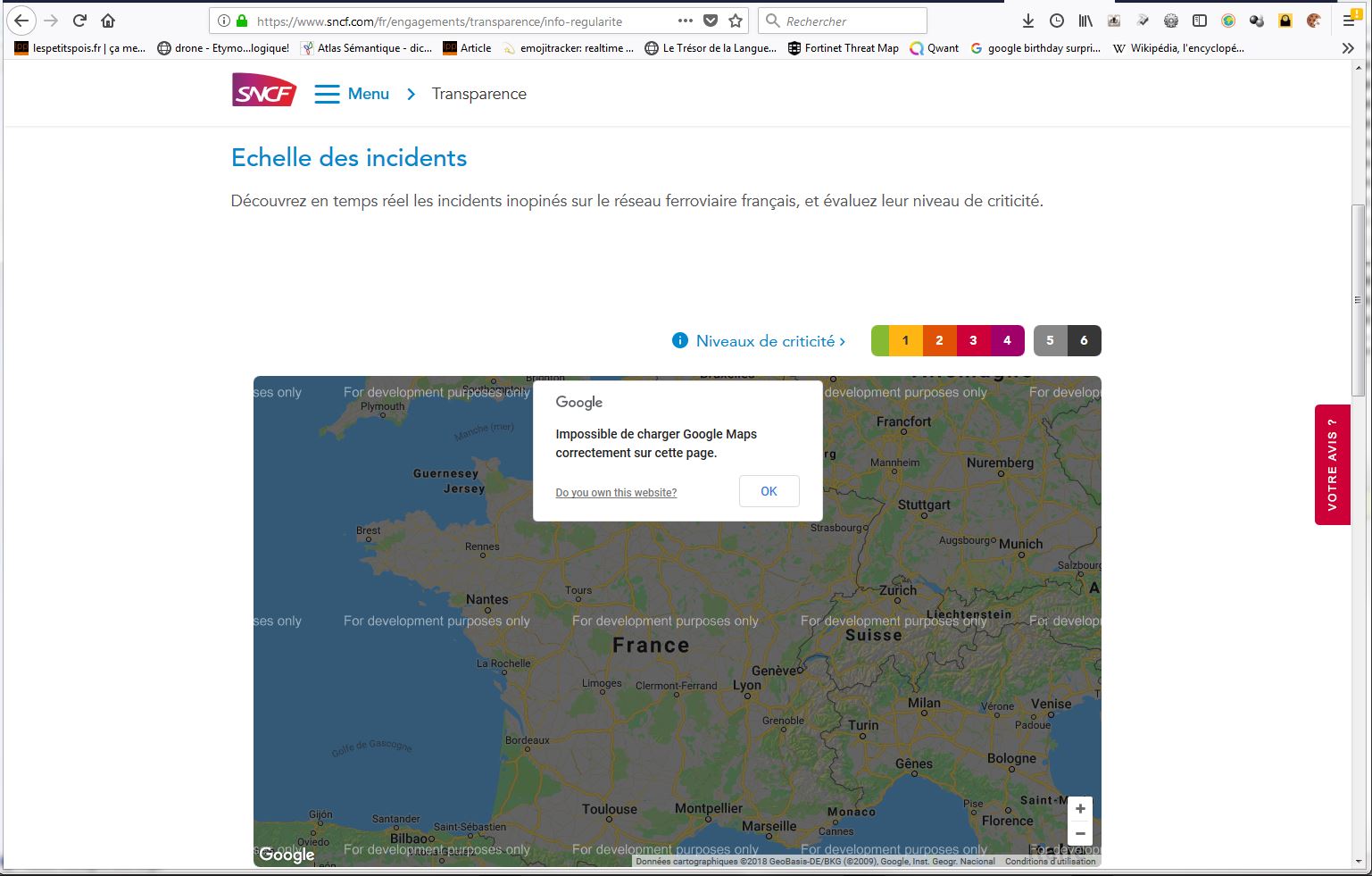Zoom in on the map
This screenshot has width=1372, height=876.
1080,809
